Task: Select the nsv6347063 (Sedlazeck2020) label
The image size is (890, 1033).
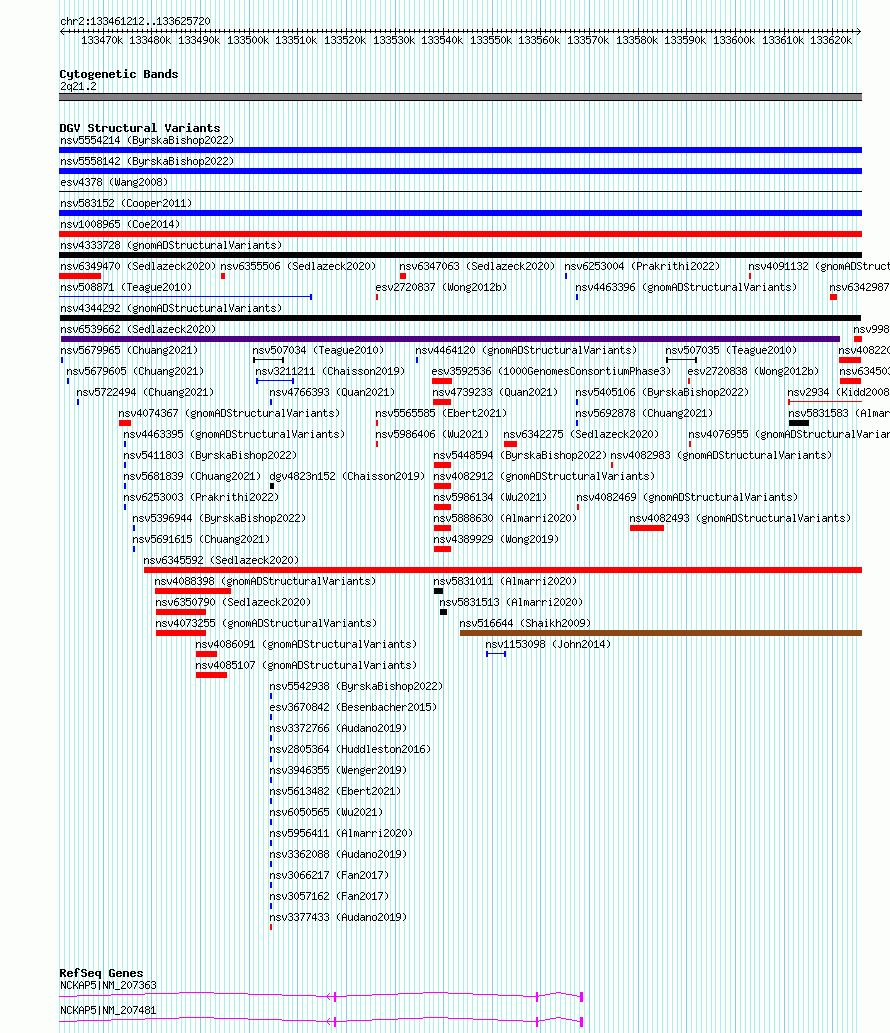Action: coord(477,267)
